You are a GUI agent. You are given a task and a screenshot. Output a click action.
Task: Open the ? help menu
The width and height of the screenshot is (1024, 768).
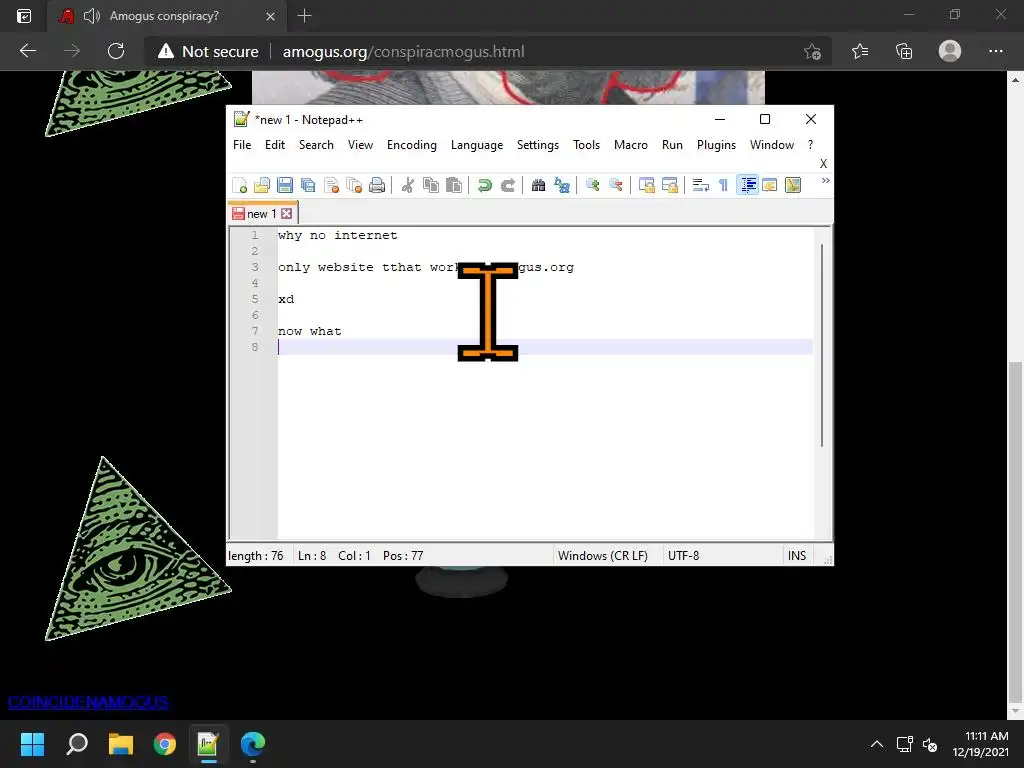810,145
